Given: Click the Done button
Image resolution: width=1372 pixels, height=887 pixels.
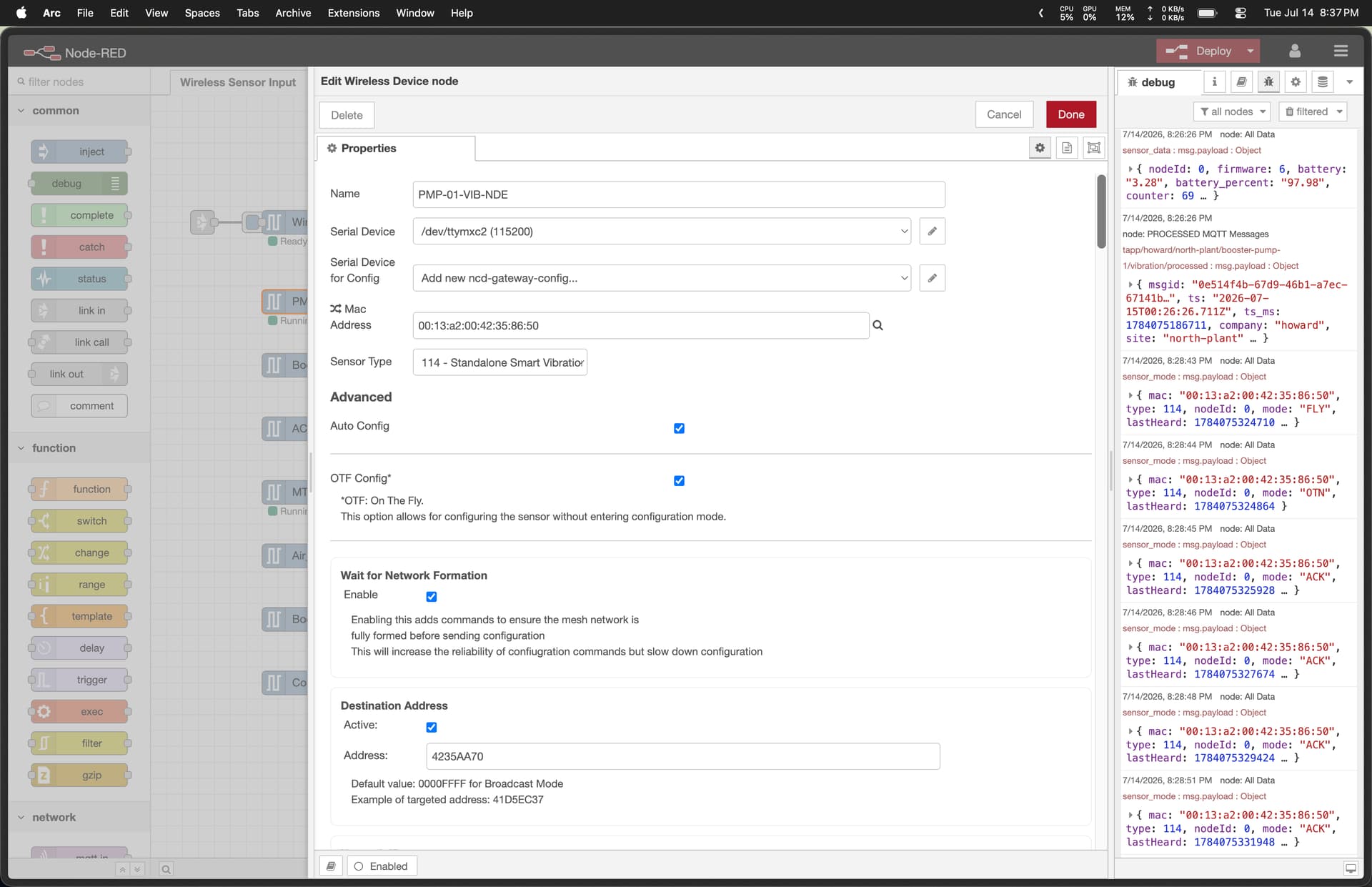Looking at the screenshot, I should coord(1071,114).
